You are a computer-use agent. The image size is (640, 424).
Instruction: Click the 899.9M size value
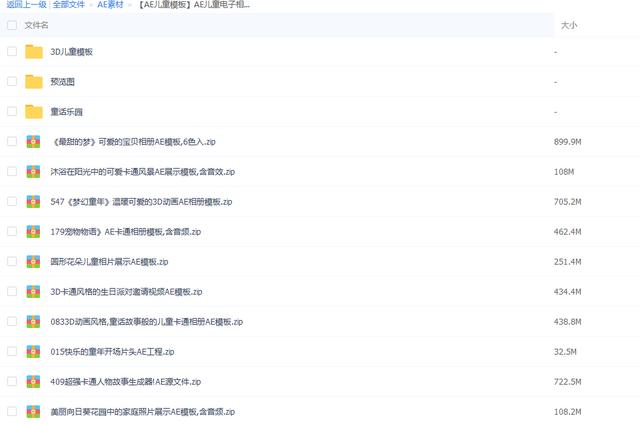[568, 142]
